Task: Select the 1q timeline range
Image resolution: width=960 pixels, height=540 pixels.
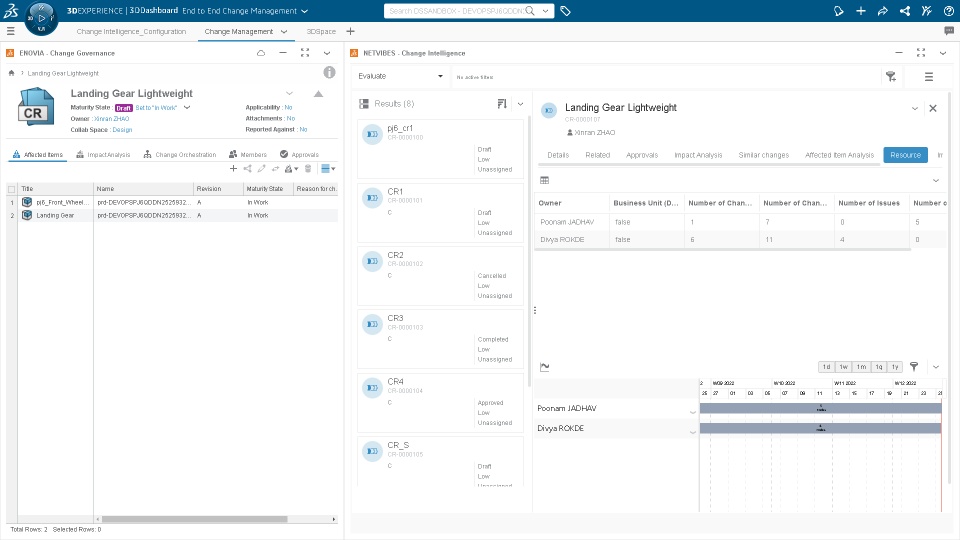Action: 879,367
